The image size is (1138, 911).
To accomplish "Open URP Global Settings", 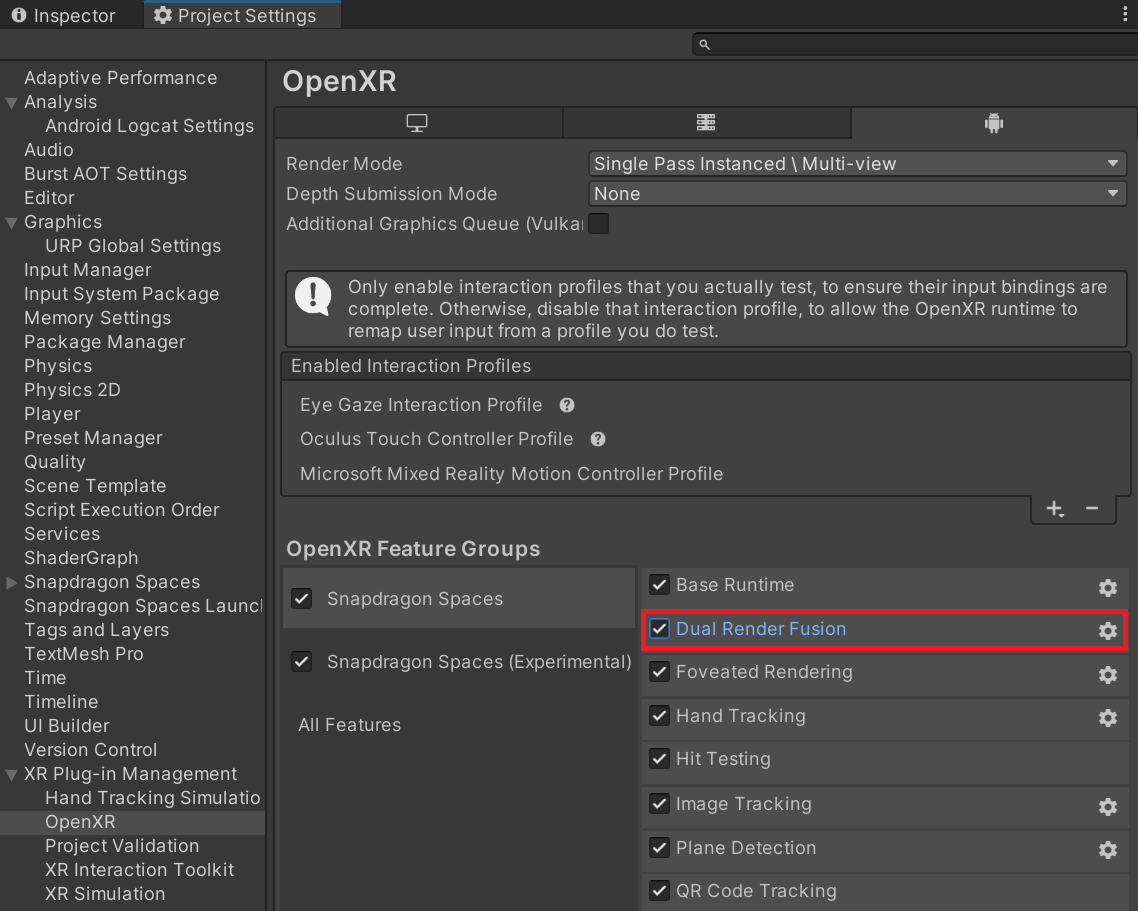I will [133, 245].
